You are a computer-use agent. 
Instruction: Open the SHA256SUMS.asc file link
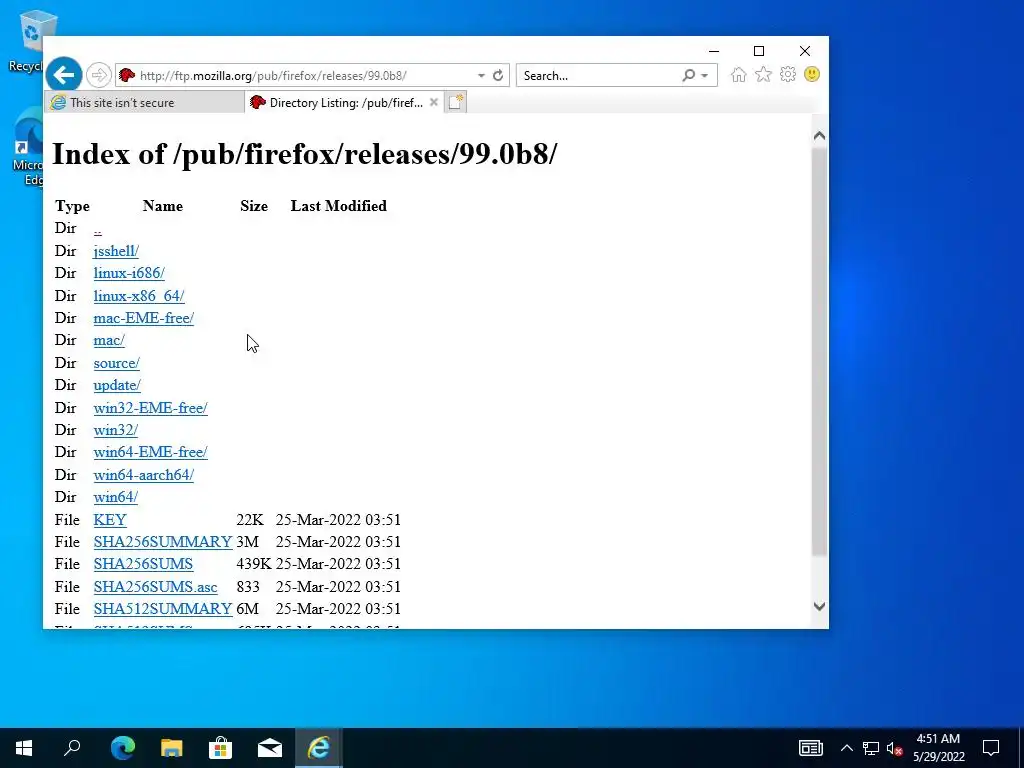(x=155, y=586)
